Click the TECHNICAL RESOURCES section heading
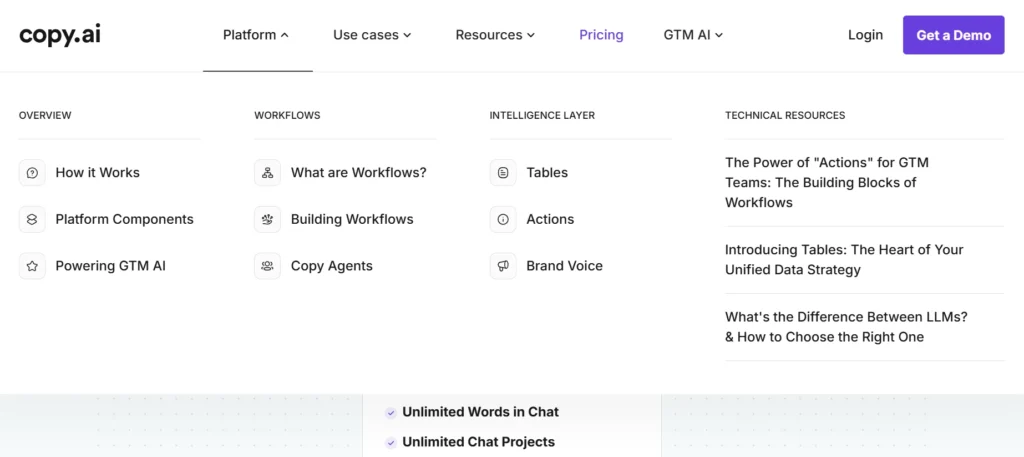 click(x=785, y=116)
